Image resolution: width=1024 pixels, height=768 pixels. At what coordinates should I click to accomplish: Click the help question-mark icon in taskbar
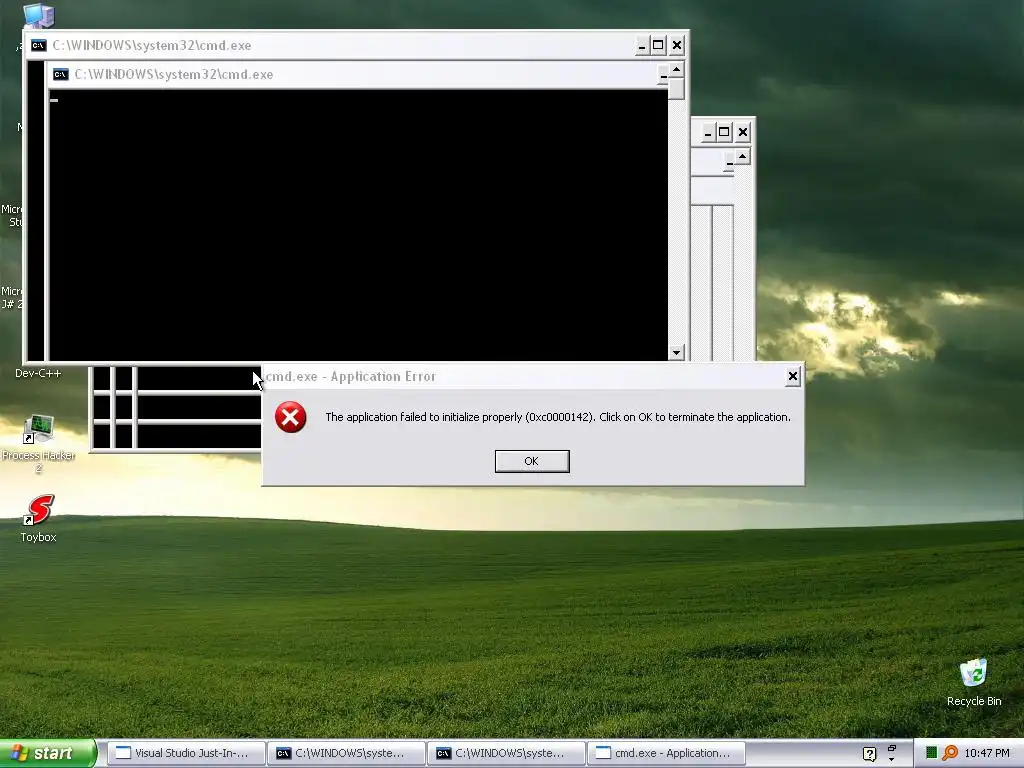pos(869,754)
